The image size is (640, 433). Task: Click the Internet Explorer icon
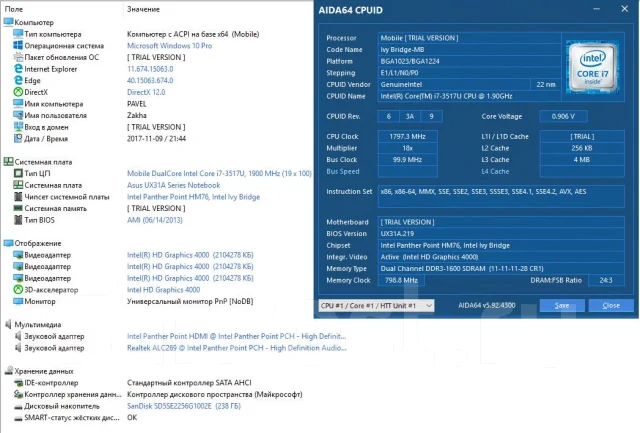(18, 69)
